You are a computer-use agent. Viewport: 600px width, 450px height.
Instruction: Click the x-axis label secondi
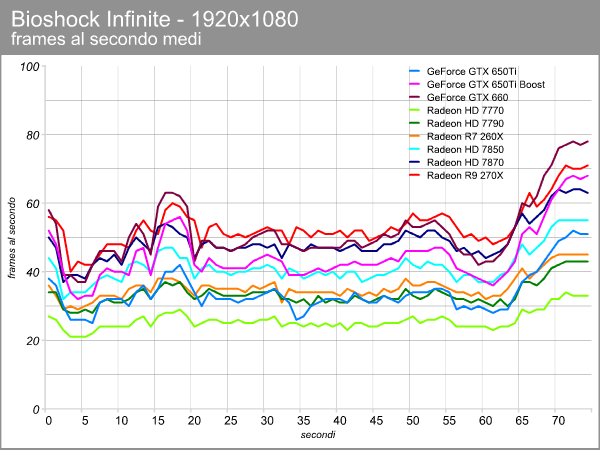coord(318,435)
